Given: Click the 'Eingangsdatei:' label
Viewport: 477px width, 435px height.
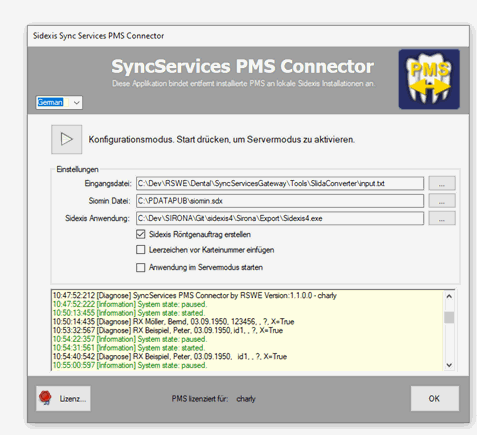Looking at the screenshot, I should [108, 183].
